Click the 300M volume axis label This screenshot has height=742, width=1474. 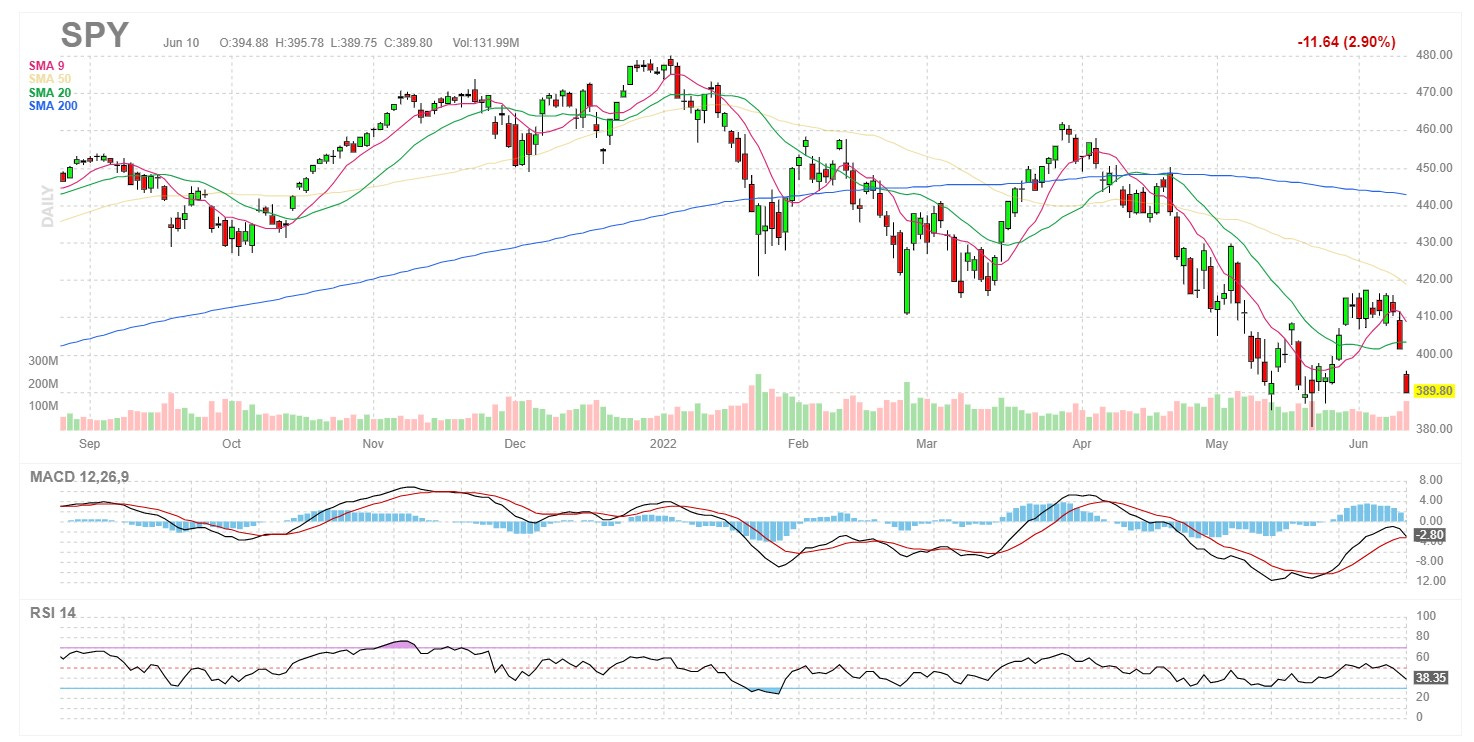[43, 360]
